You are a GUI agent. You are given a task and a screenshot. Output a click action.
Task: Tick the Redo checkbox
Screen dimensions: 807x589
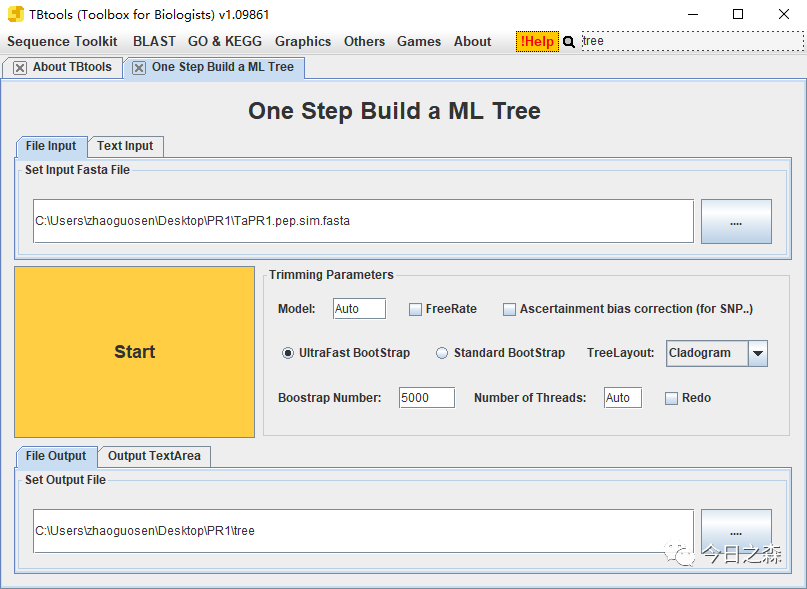click(x=671, y=399)
